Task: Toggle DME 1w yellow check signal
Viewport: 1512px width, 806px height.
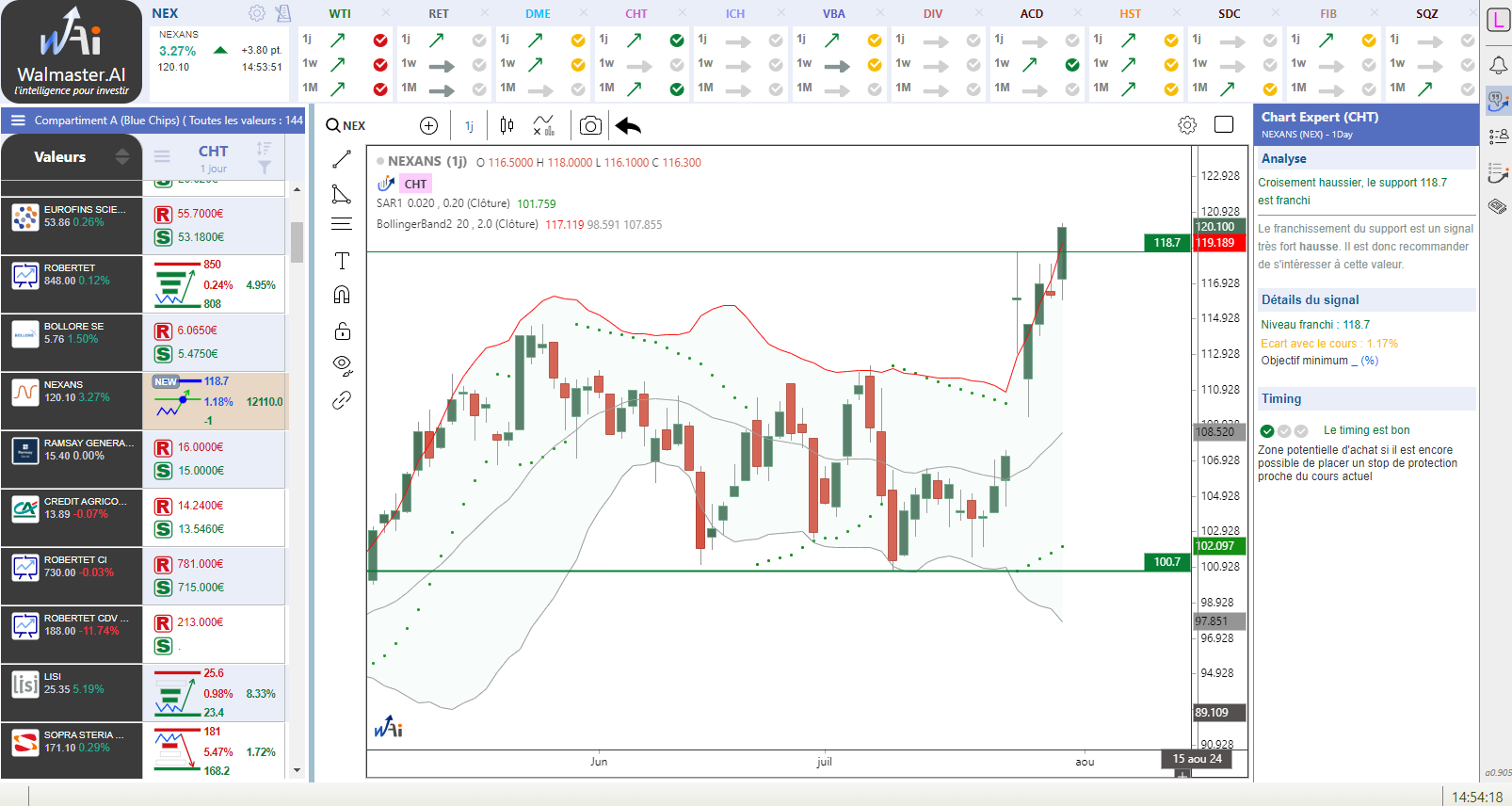Action: [578, 65]
